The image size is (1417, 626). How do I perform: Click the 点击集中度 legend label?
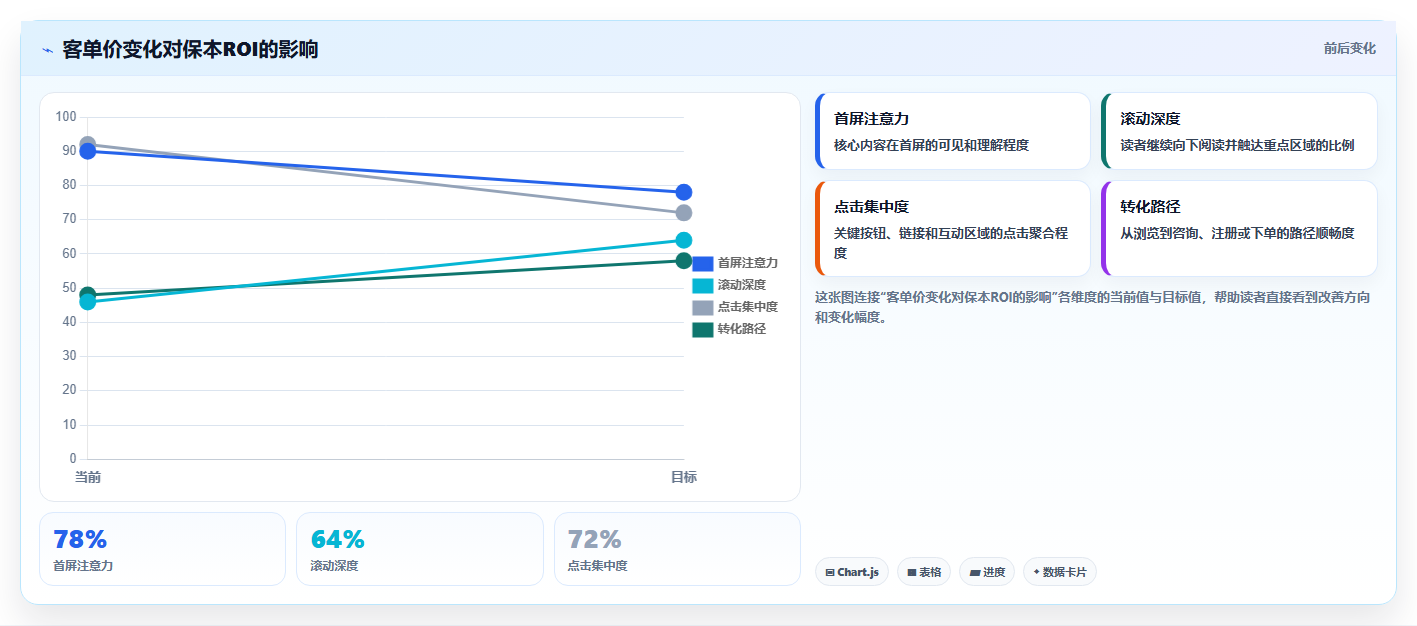(748, 307)
